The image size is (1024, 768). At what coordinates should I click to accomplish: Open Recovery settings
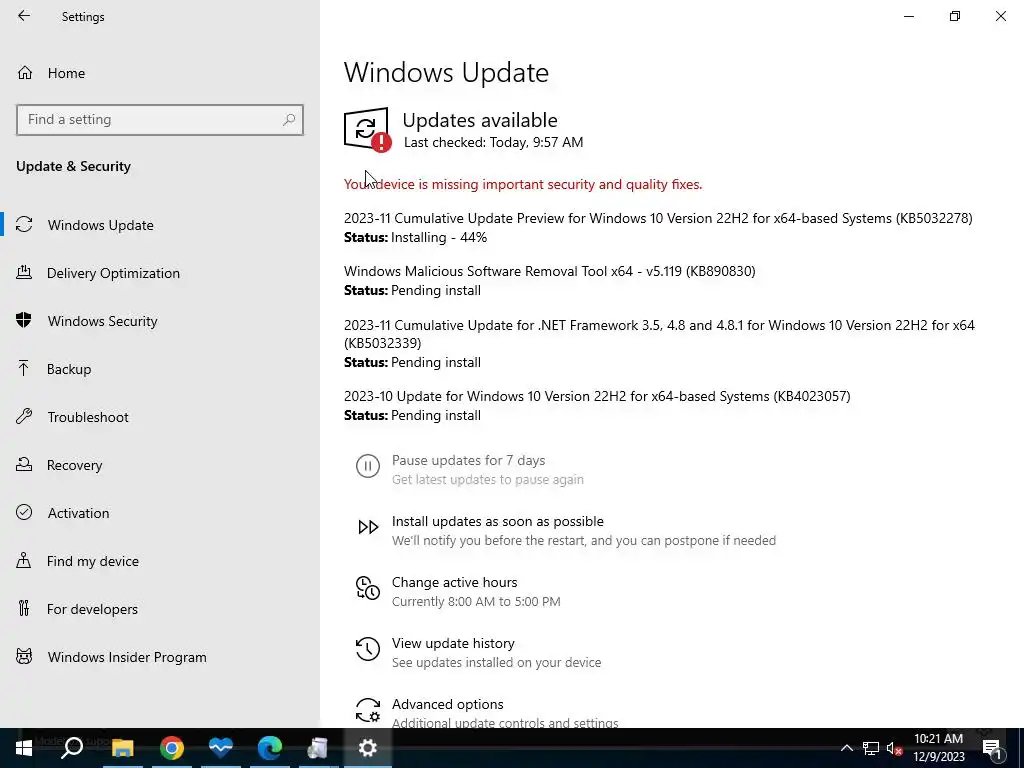pos(74,466)
